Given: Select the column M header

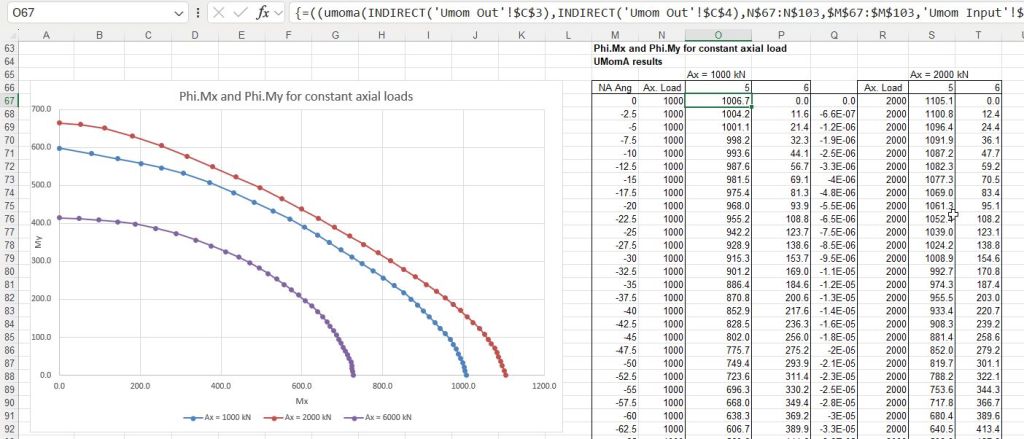Looking at the screenshot, I should tap(615, 36).
